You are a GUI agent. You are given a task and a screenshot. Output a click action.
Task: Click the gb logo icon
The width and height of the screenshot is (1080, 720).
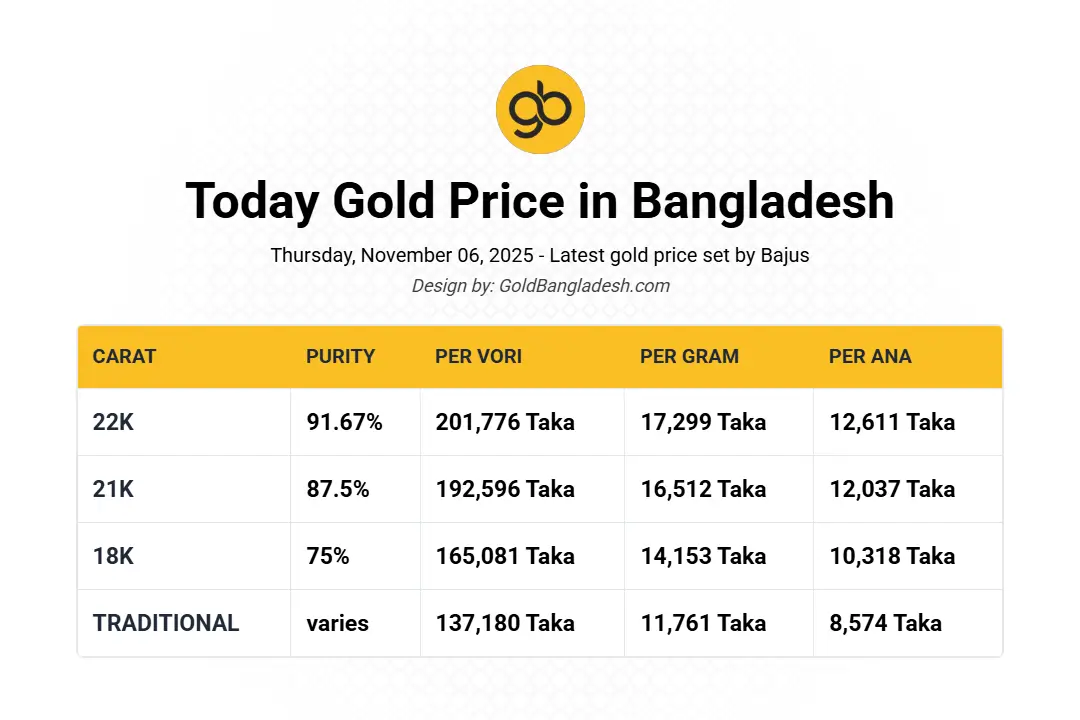[540, 109]
